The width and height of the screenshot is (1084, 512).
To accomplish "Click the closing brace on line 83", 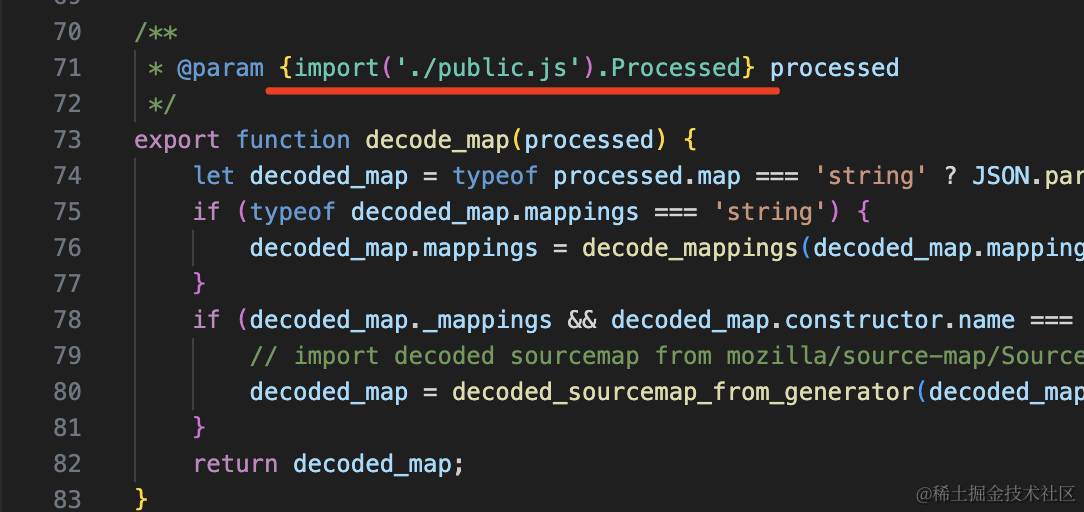I will 141,498.
